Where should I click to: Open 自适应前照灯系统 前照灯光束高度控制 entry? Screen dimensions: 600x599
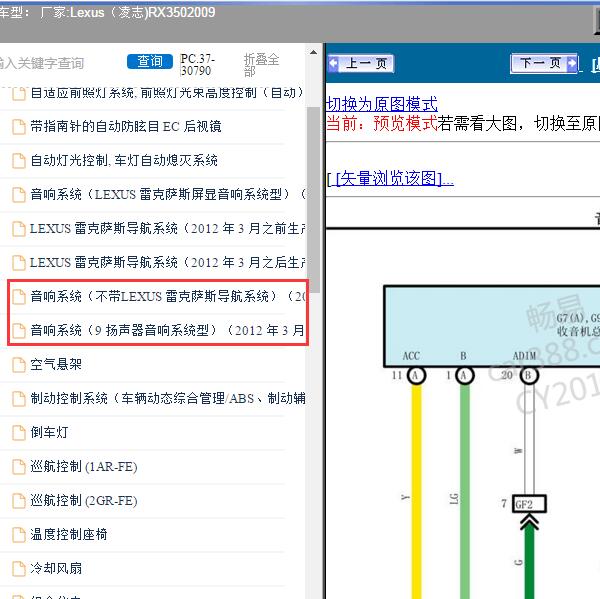167,93
